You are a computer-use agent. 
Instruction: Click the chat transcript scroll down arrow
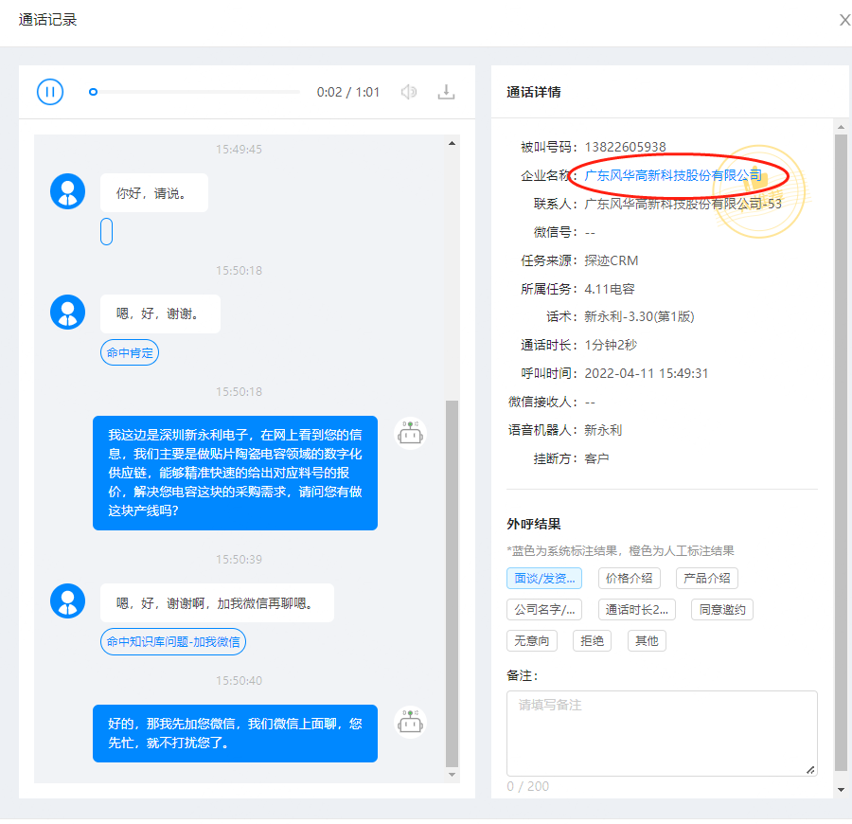click(x=452, y=775)
